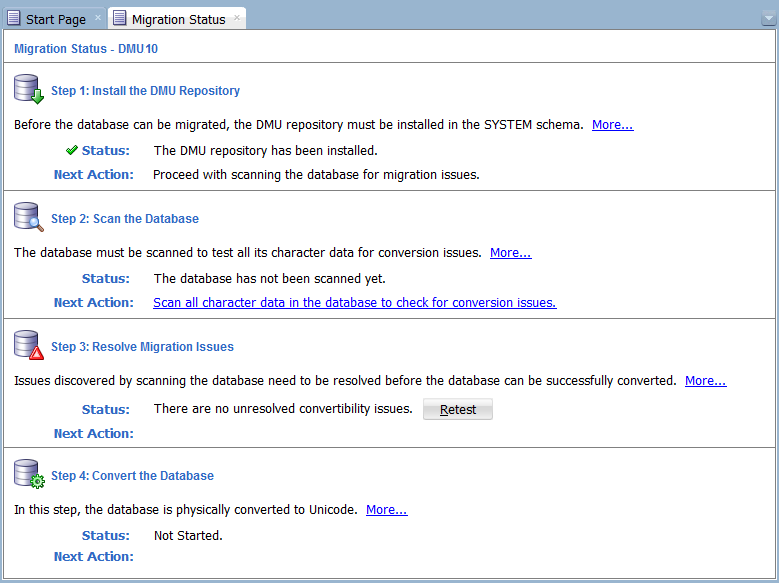Close the Migration Status tab
The image size is (779, 583).
pyautogui.click(x=237, y=18)
